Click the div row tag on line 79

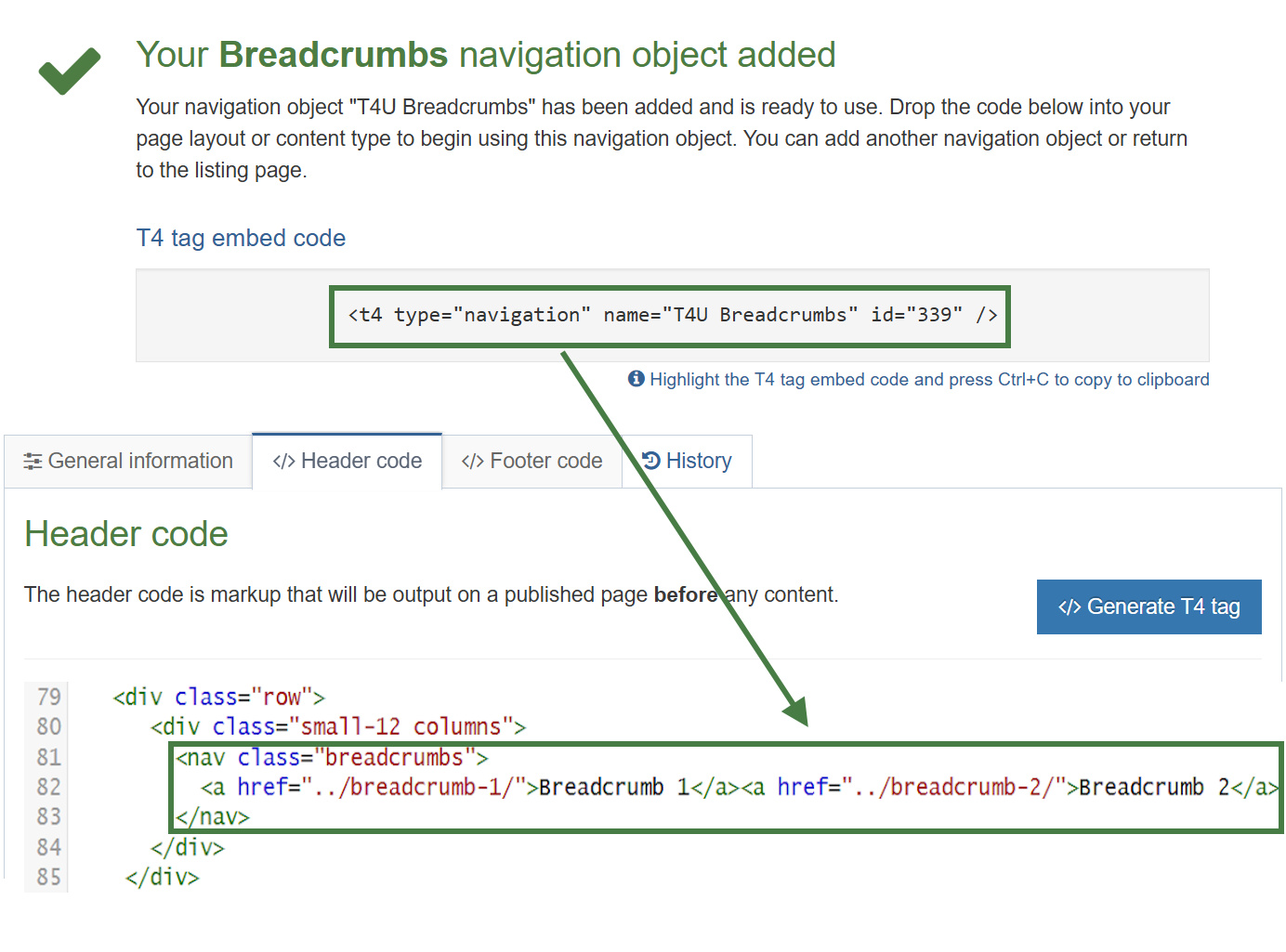218,697
